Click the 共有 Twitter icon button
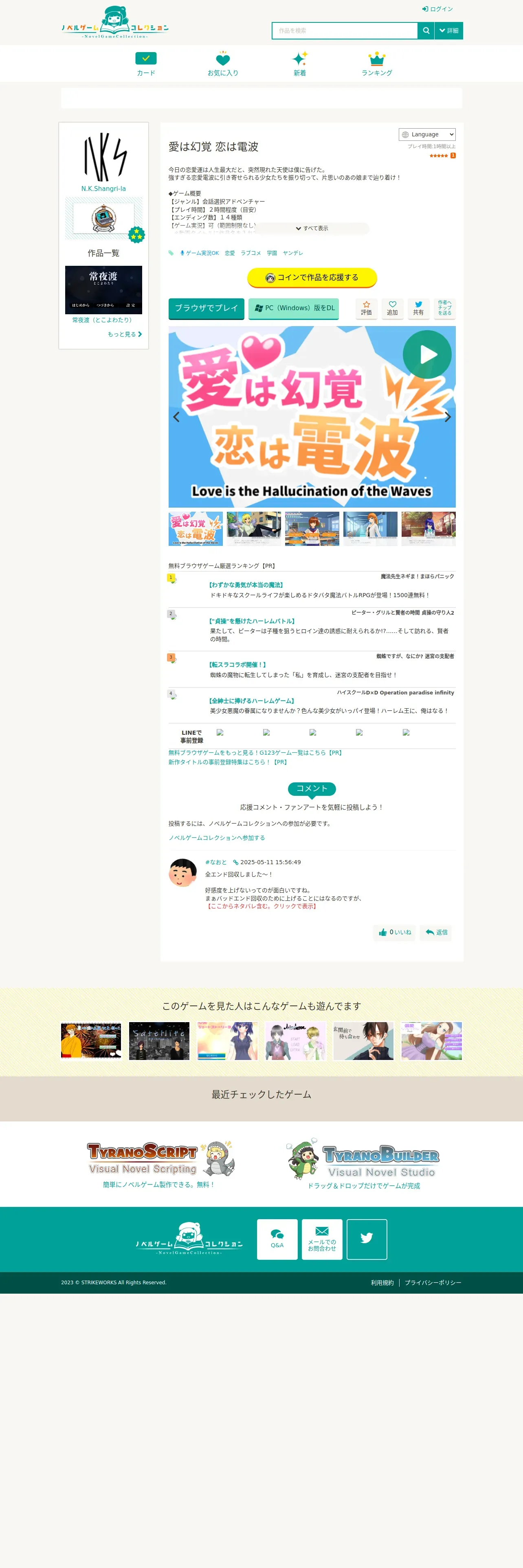523x1568 pixels. coord(418,308)
